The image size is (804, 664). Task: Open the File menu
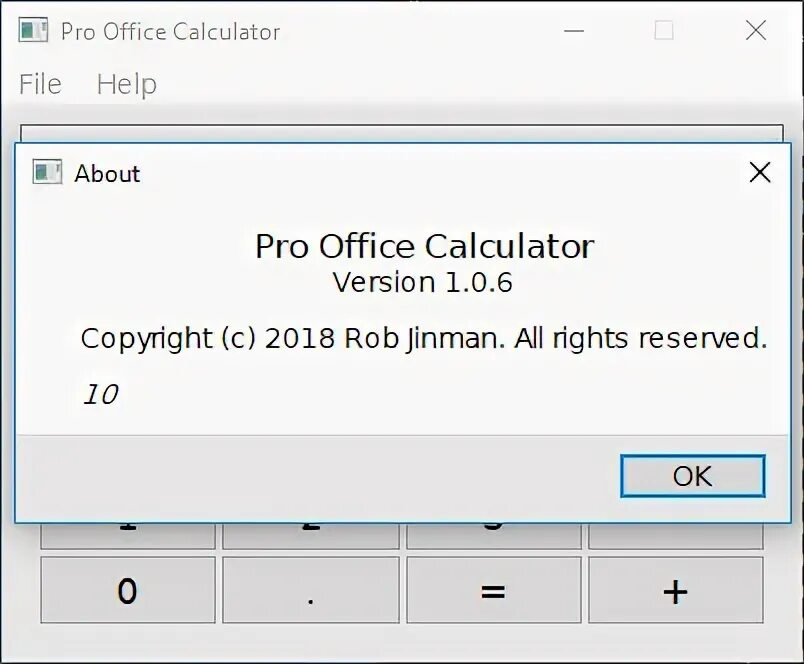pyautogui.click(x=40, y=84)
